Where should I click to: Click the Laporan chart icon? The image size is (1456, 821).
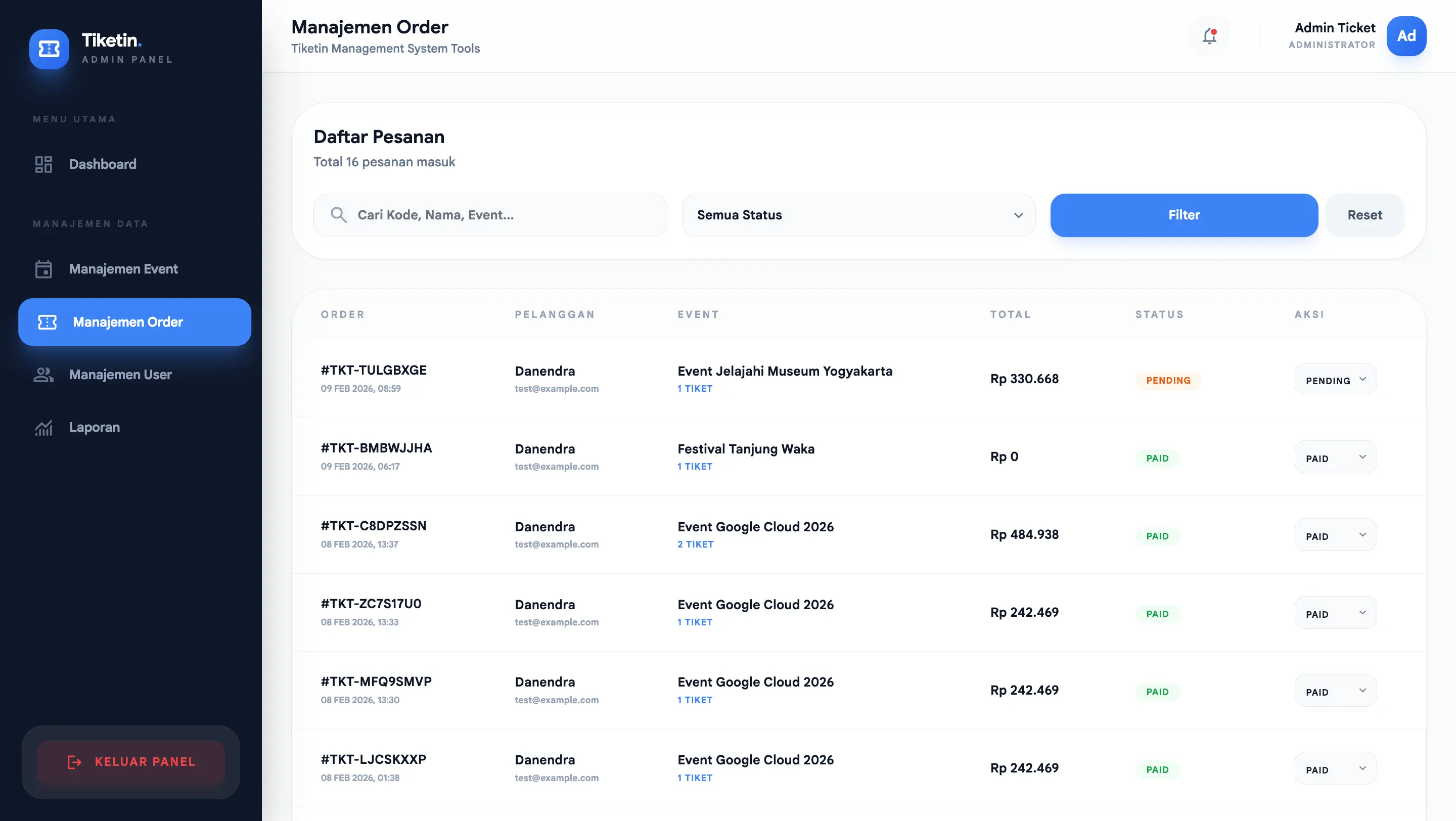43,428
